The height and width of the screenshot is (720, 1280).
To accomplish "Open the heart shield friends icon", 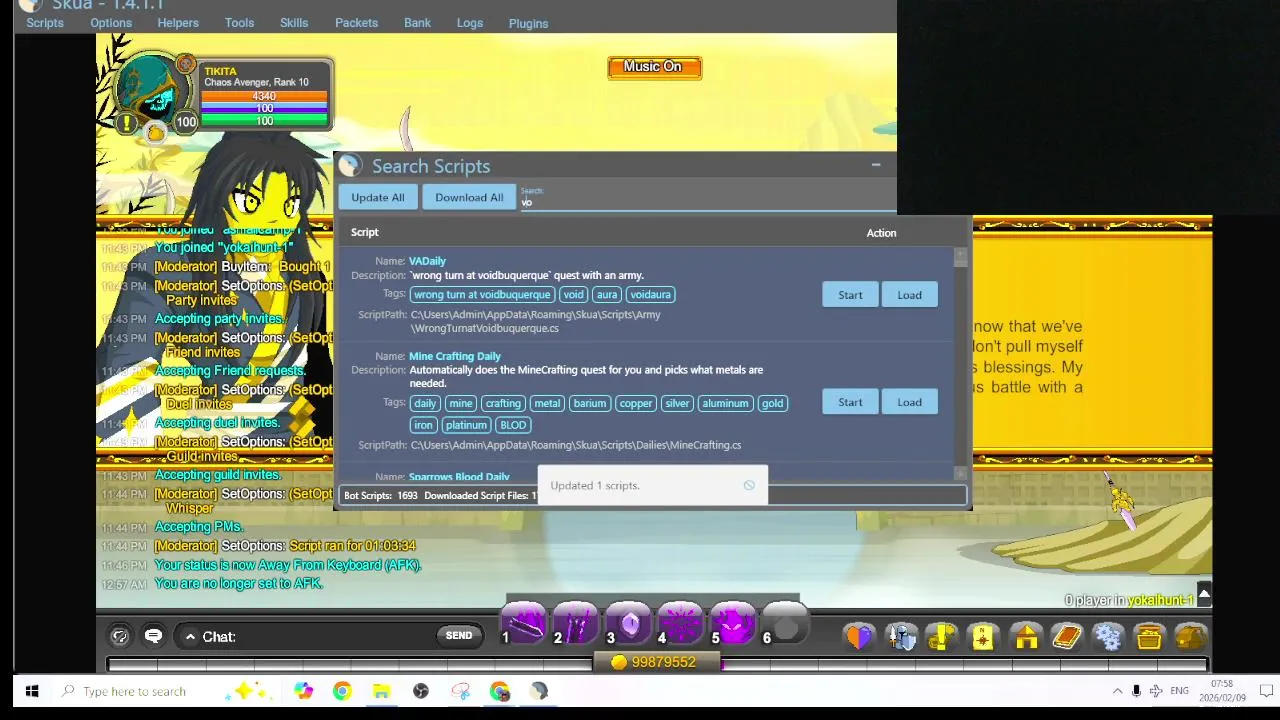I will [x=859, y=637].
